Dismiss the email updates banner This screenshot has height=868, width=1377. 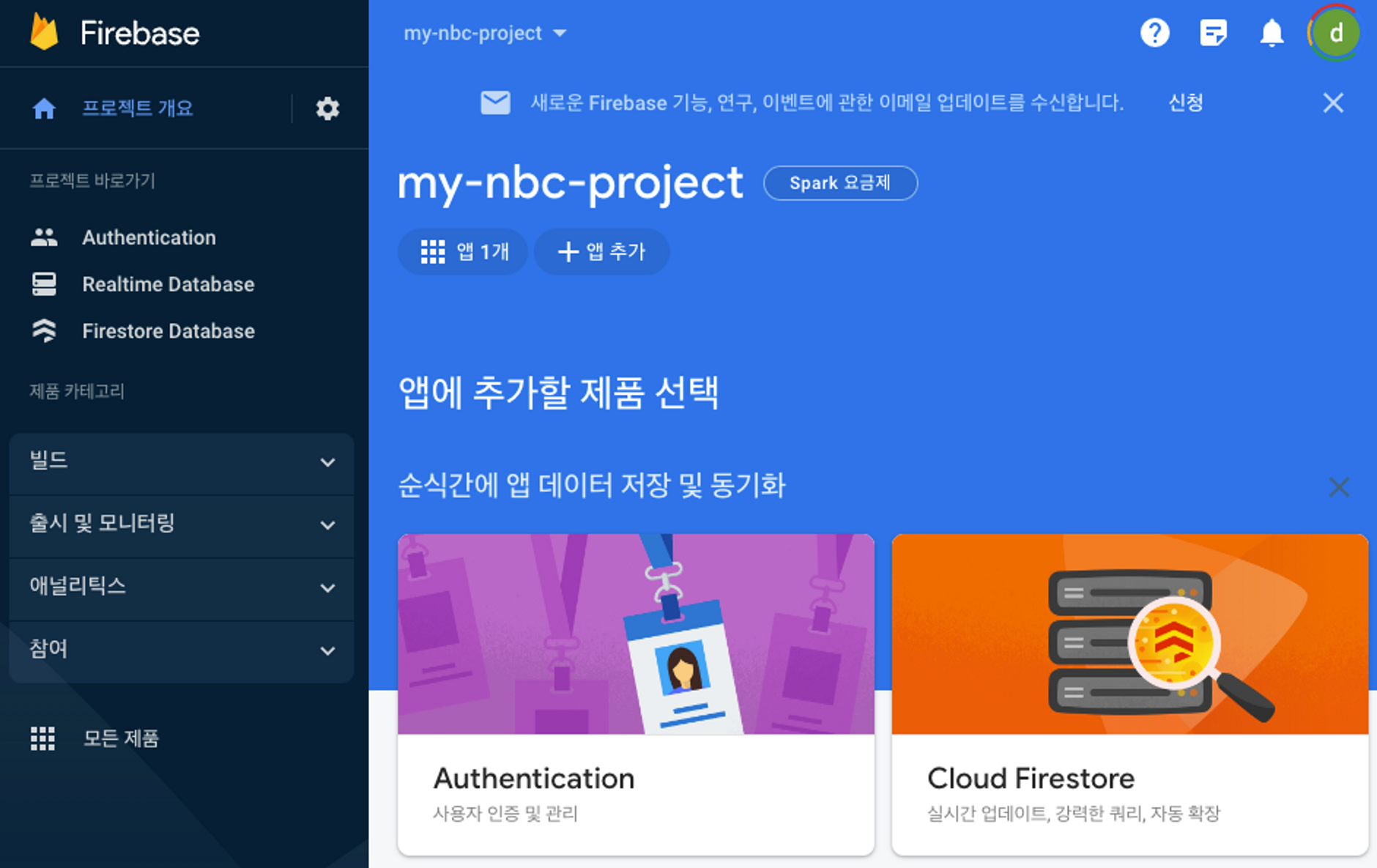[1333, 103]
